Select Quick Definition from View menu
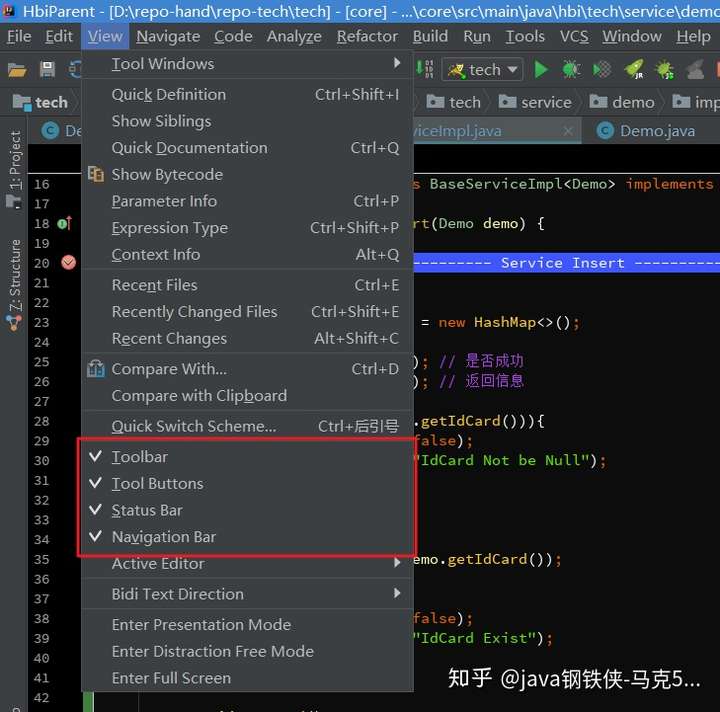Image resolution: width=720 pixels, height=712 pixels. click(x=248, y=95)
